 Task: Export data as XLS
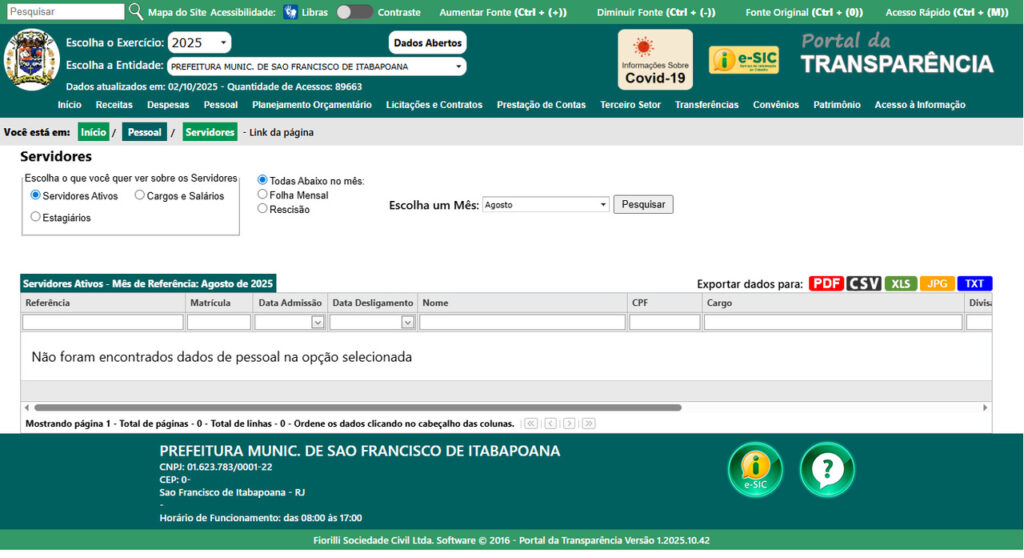point(901,284)
